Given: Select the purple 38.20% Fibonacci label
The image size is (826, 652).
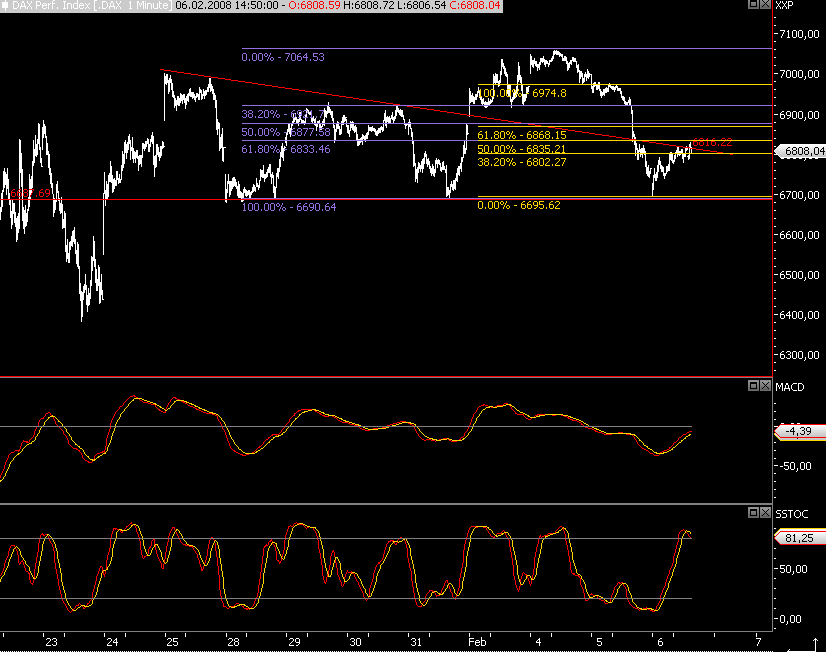Looking at the screenshot, I should point(283,114).
